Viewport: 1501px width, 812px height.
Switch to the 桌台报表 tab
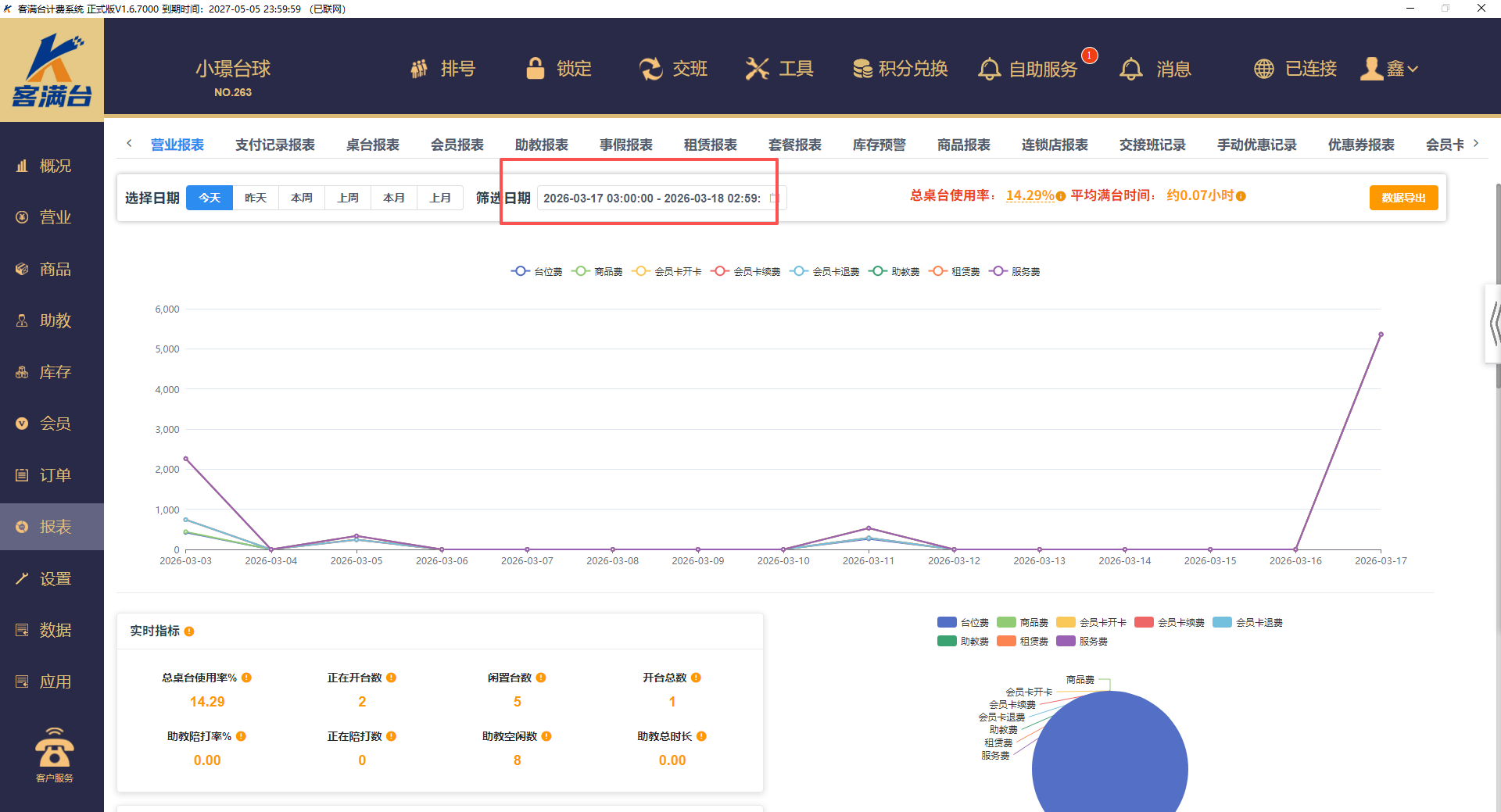pyautogui.click(x=372, y=145)
